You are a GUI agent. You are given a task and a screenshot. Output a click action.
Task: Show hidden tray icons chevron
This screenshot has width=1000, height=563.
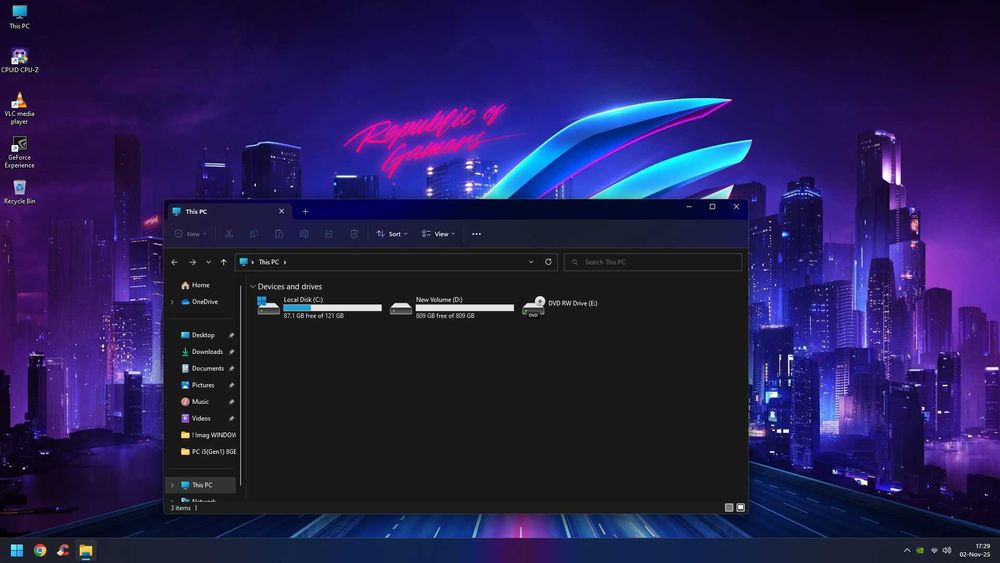pyautogui.click(x=907, y=550)
